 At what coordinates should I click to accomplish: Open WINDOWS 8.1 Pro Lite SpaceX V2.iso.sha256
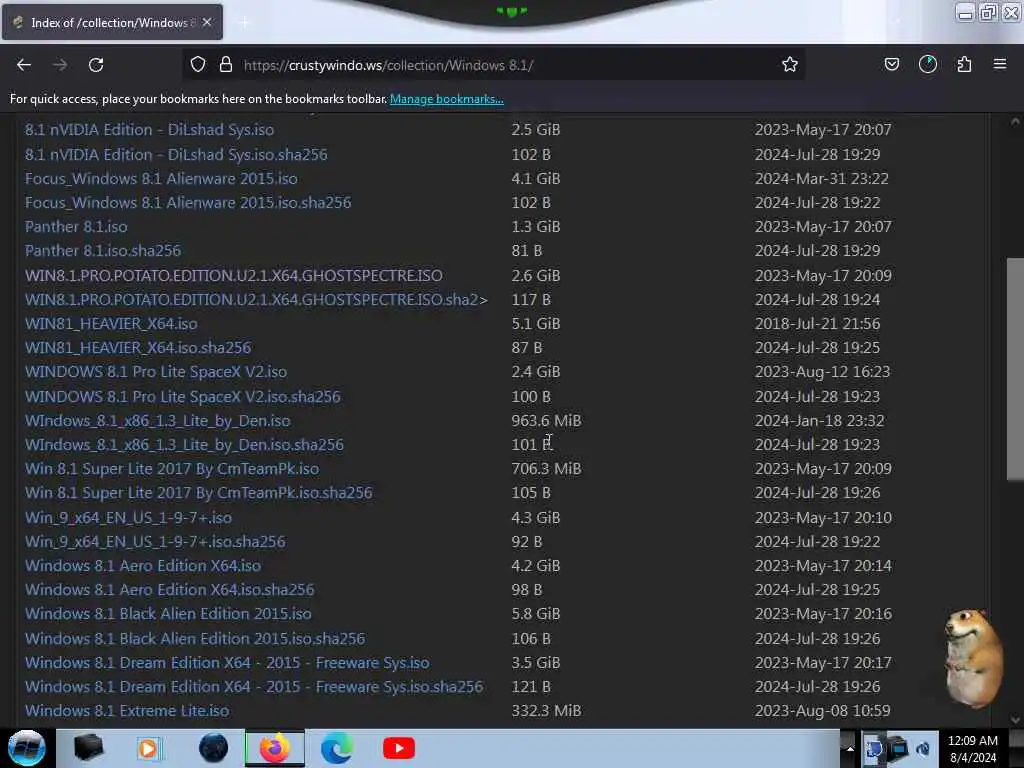pos(183,397)
